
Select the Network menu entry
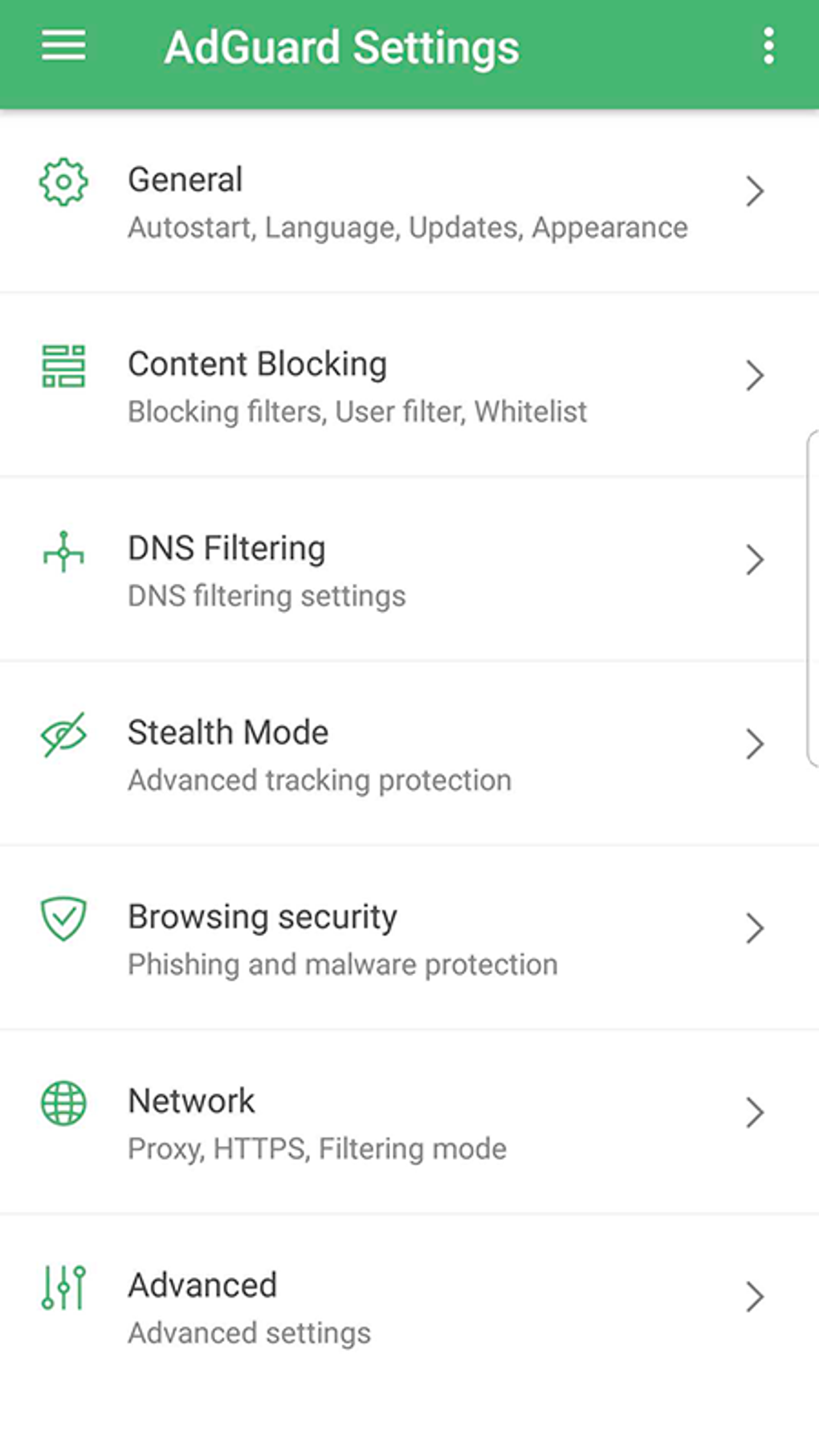pyautogui.click(x=191, y=1101)
